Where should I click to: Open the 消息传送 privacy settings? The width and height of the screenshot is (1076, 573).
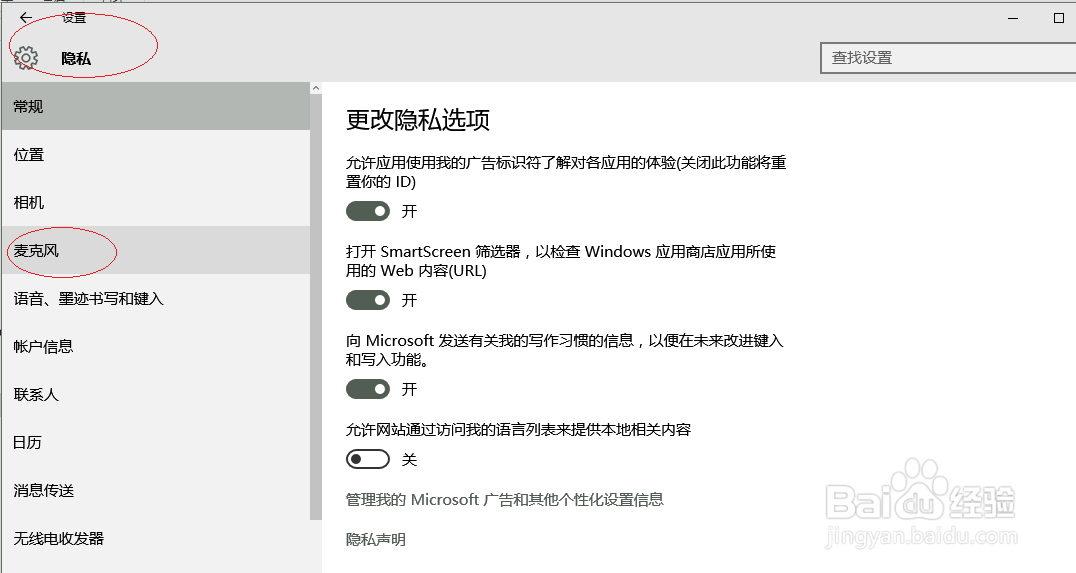click(x=156, y=491)
